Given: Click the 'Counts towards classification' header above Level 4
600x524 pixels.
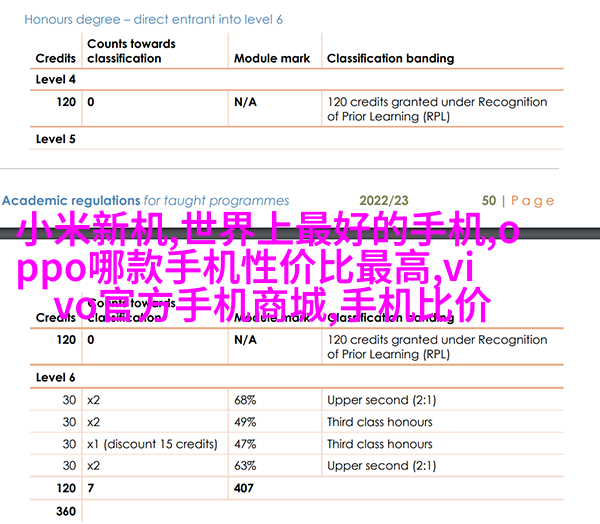Looking at the screenshot, I should click(131, 51).
